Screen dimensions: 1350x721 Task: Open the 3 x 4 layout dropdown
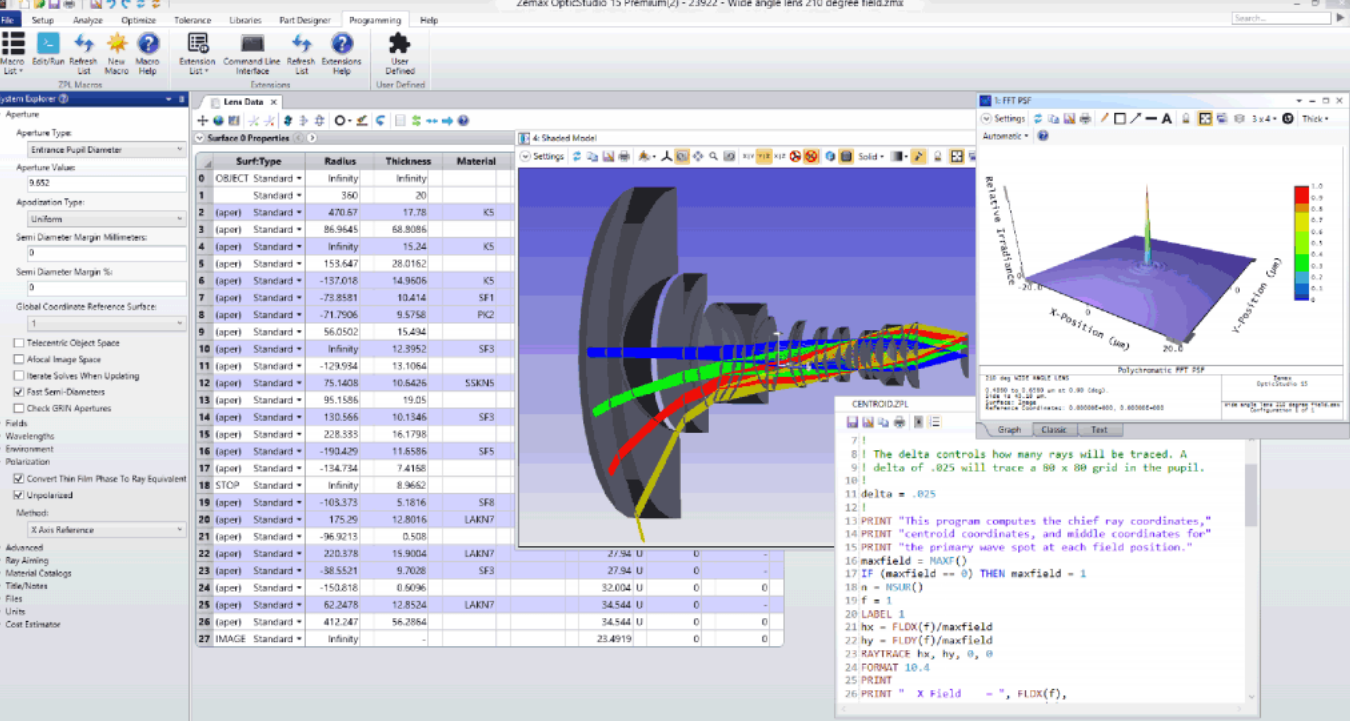pos(1264,118)
